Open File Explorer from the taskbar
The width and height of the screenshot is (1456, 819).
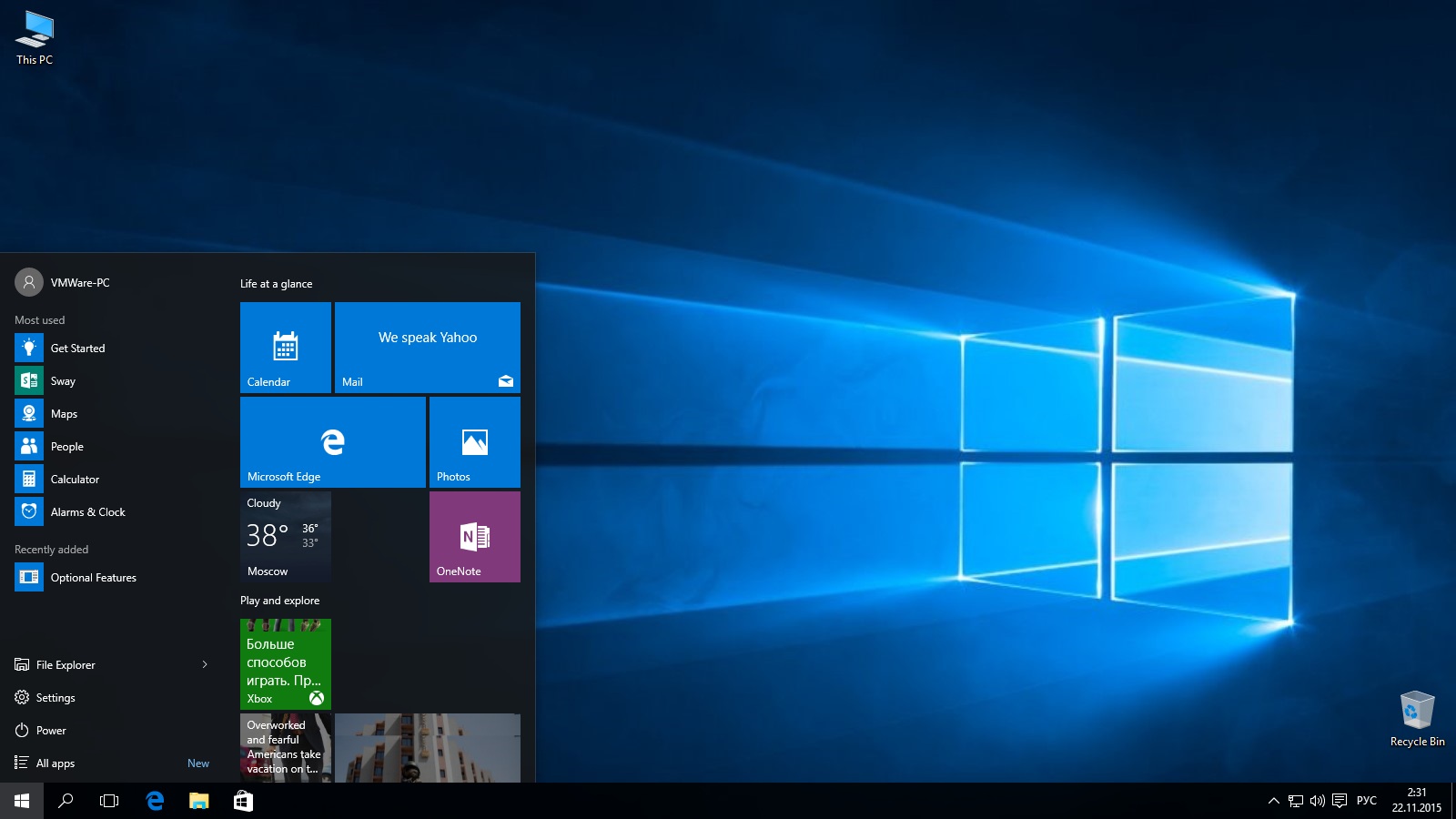[198, 801]
